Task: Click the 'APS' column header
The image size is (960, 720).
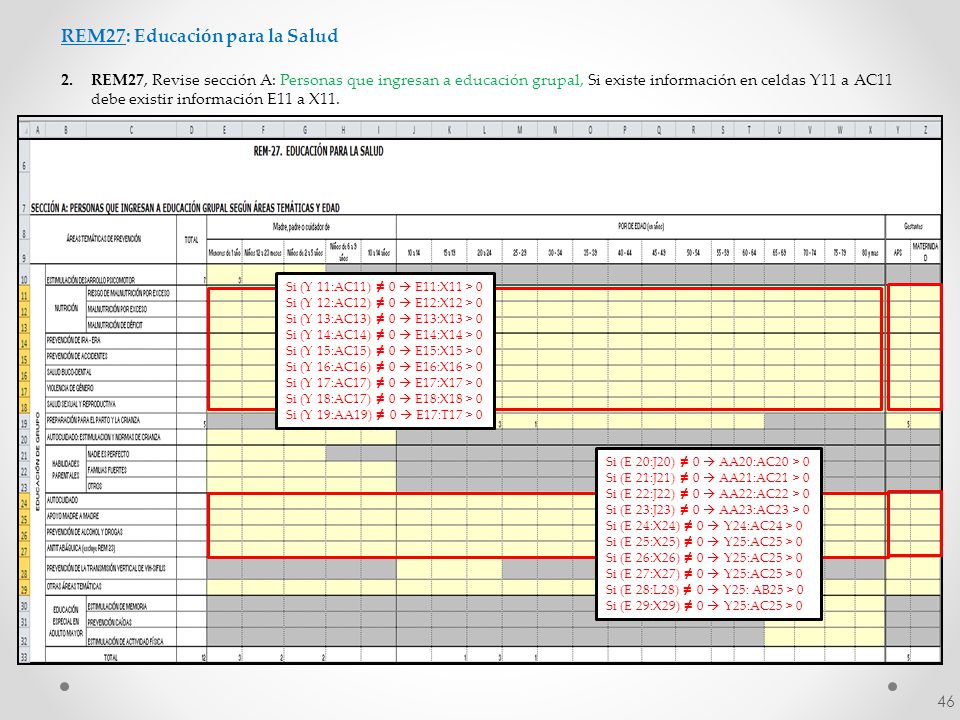Action: coord(898,252)
